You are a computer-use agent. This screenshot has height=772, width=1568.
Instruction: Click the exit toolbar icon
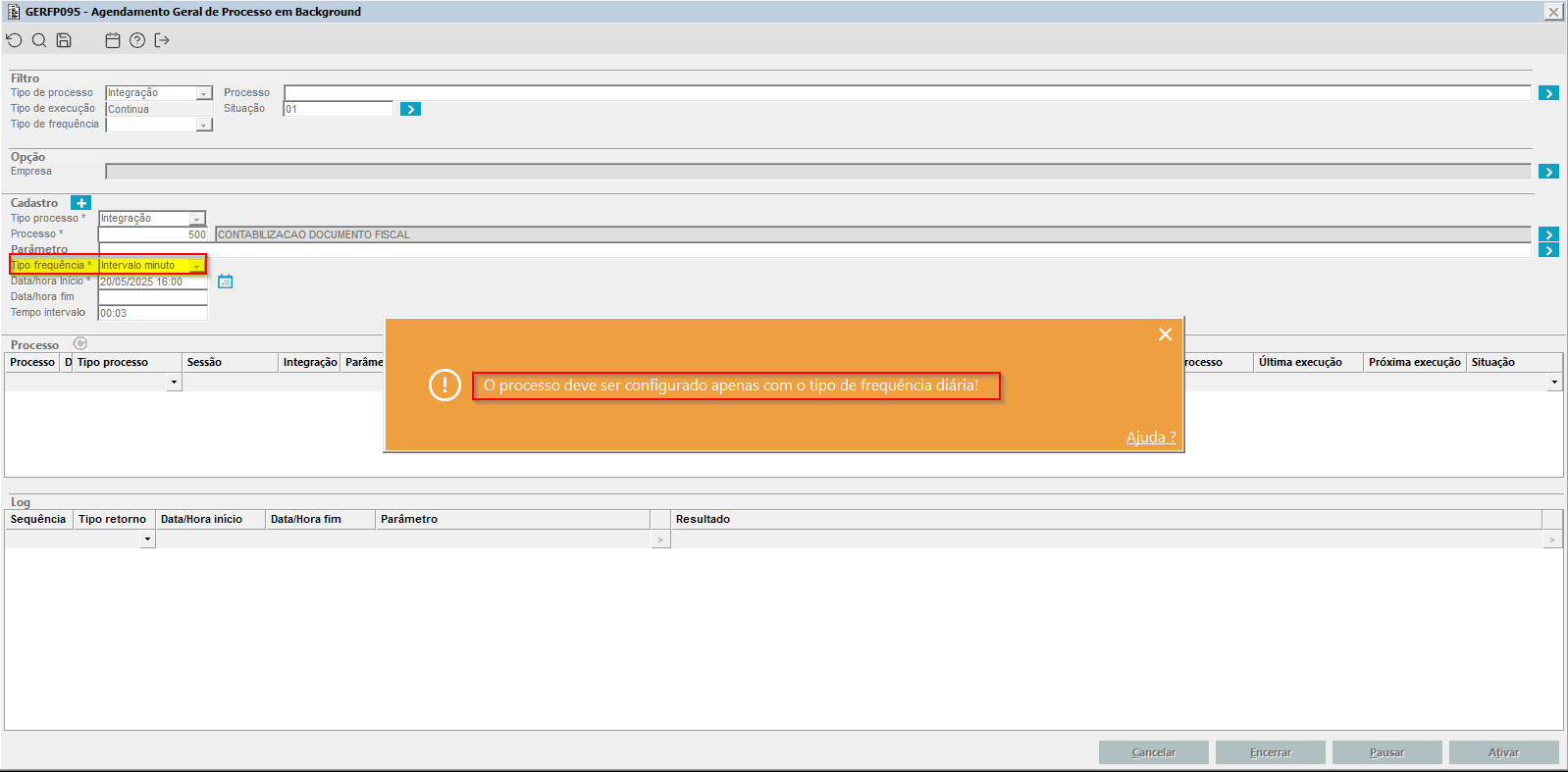coord(162,40)
